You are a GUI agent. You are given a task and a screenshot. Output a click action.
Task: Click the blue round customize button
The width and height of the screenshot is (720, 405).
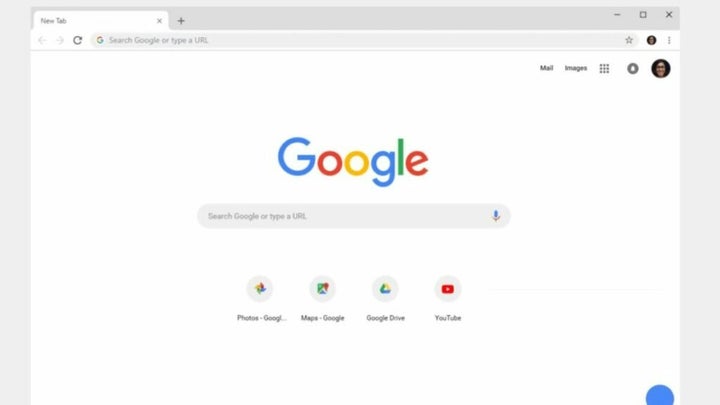tap(660, 395)
